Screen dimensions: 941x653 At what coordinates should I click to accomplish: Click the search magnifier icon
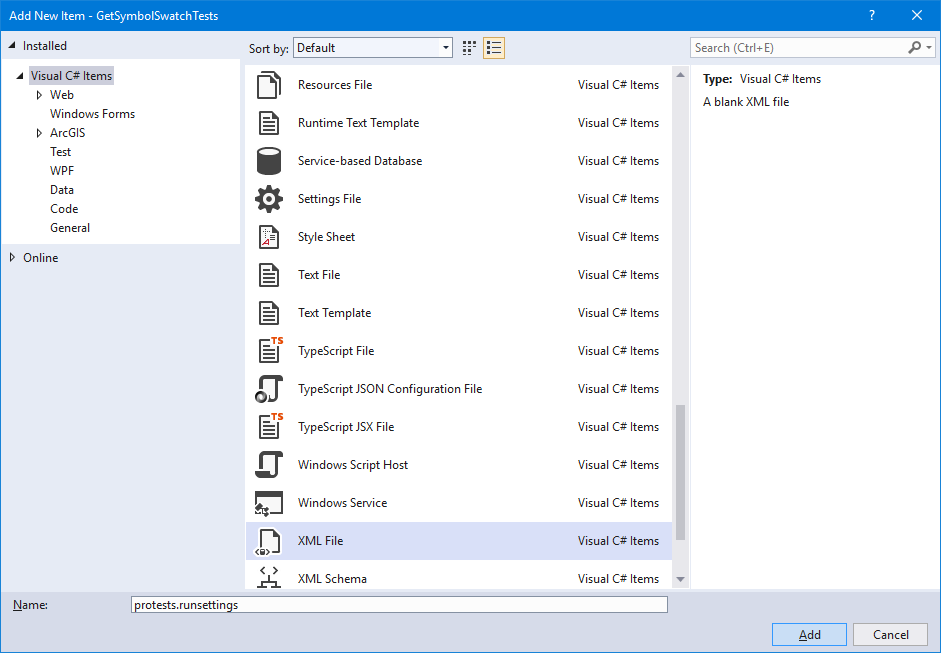click(x=914, y=47)
